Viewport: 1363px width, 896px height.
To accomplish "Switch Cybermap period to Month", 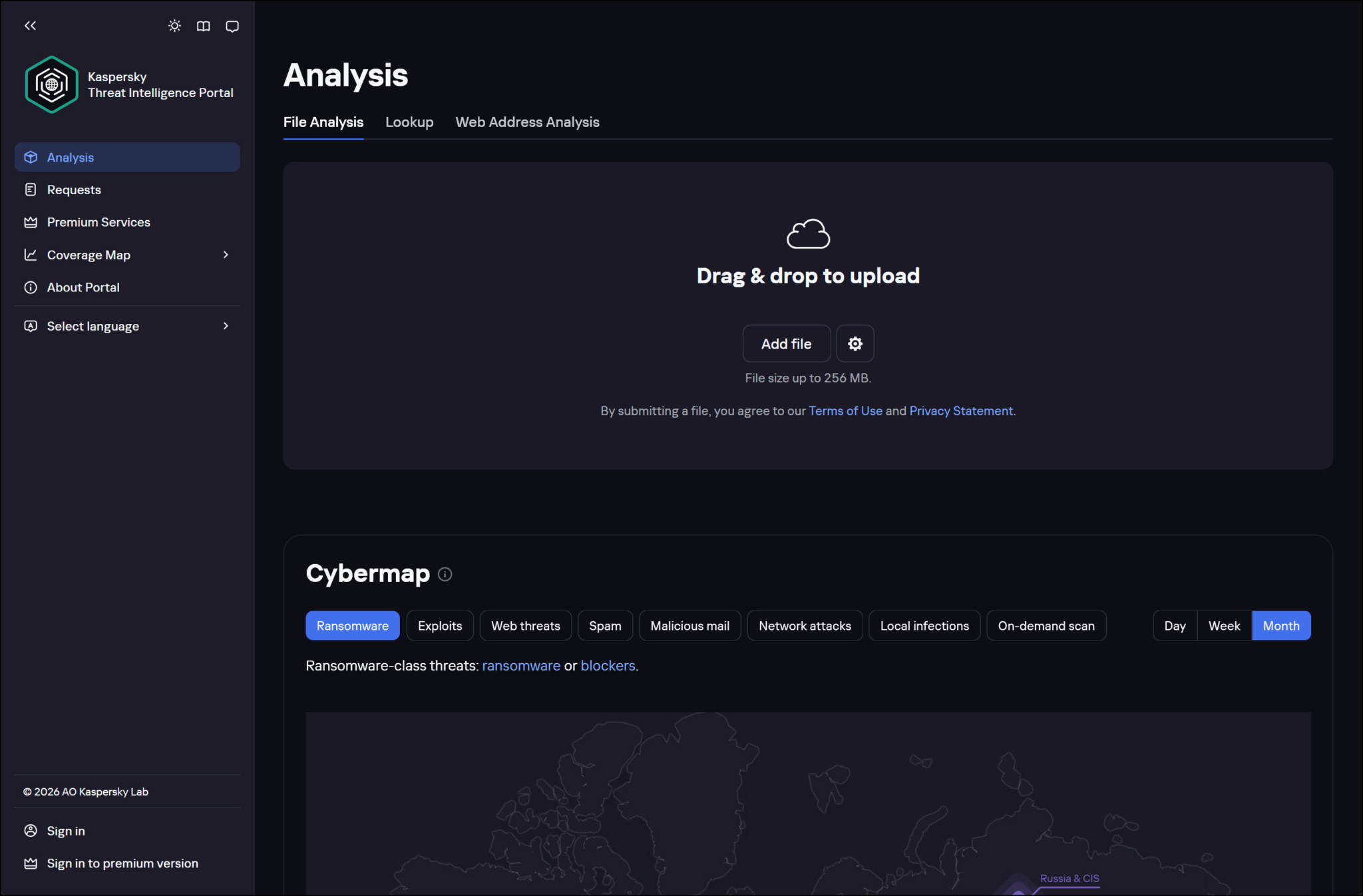I will [1281, 625].
